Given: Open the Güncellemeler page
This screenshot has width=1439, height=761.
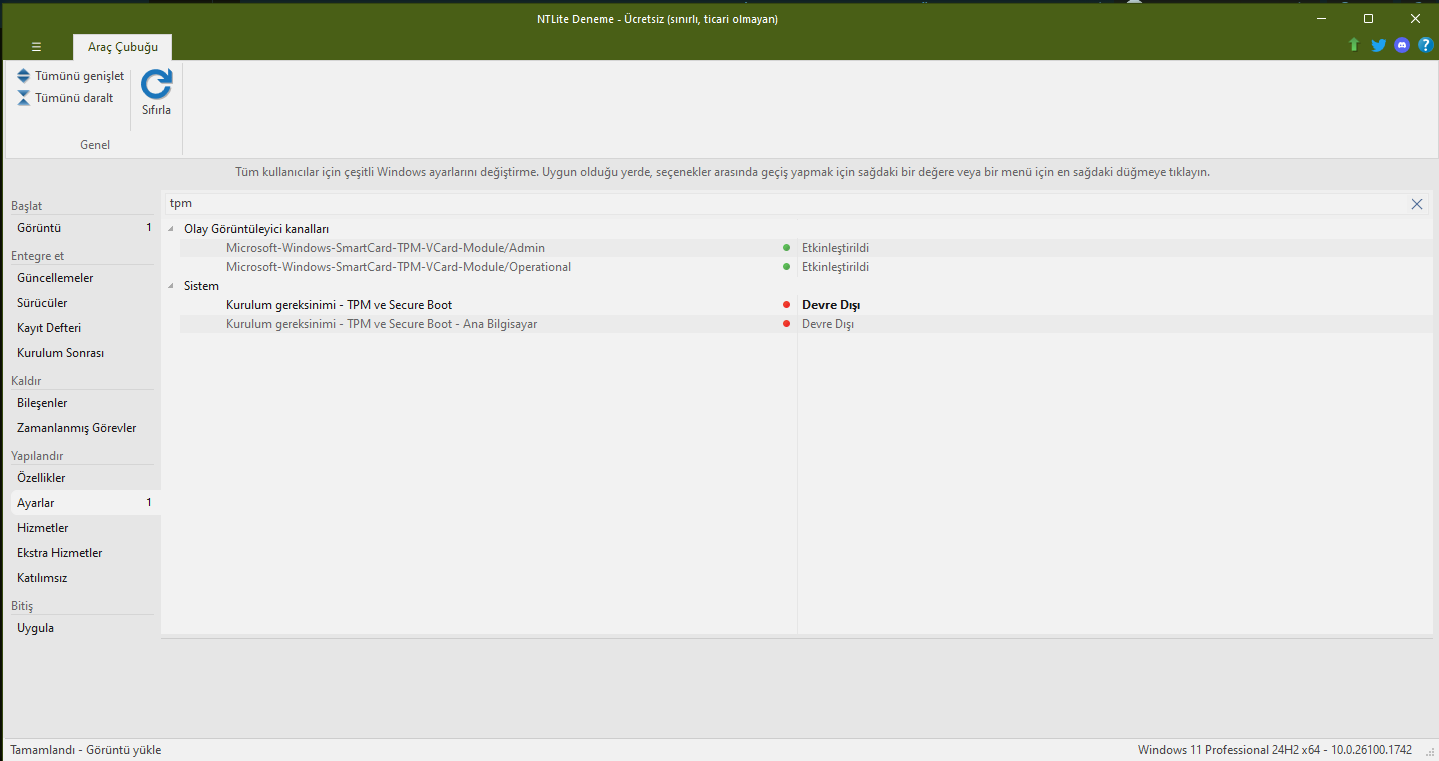Looking at the screenshot, I should tap(83, 278).
